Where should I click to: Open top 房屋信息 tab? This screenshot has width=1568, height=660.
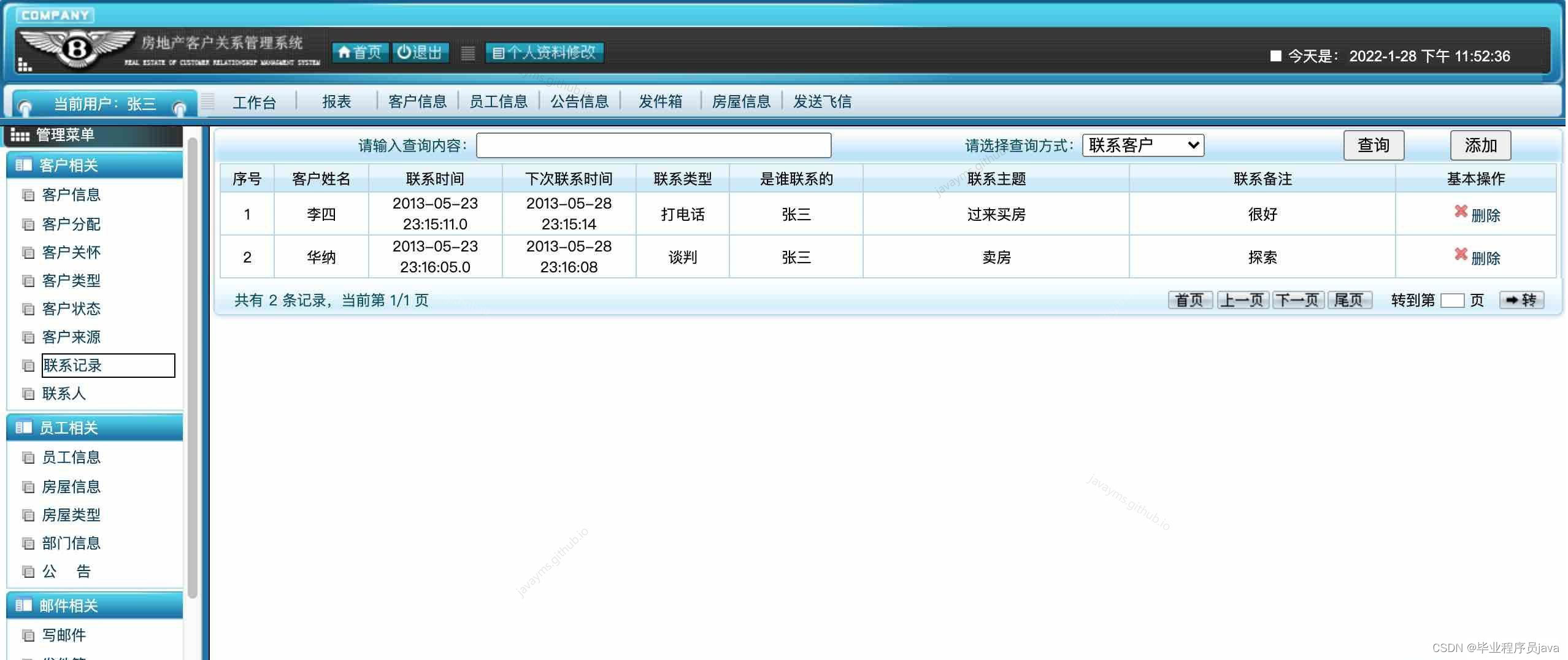[x=742, y=102]
